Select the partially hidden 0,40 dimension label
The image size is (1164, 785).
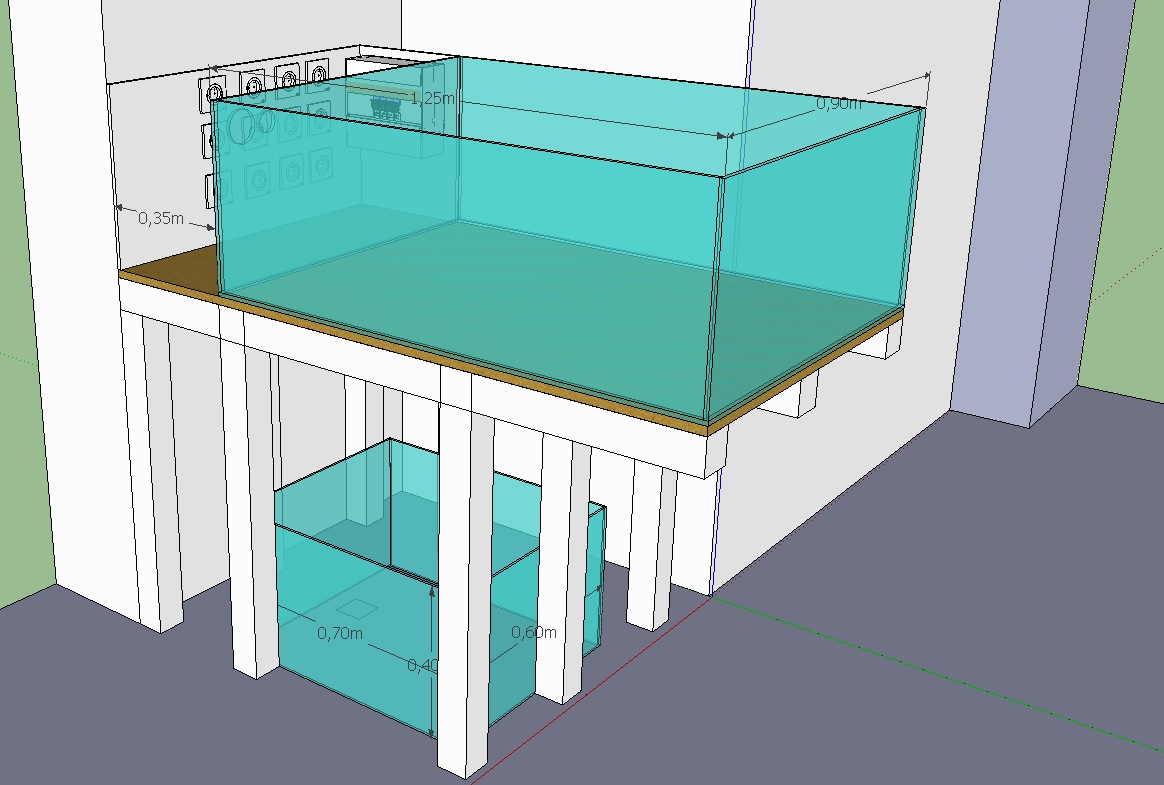pyautogui.click(x=422, y=665)
